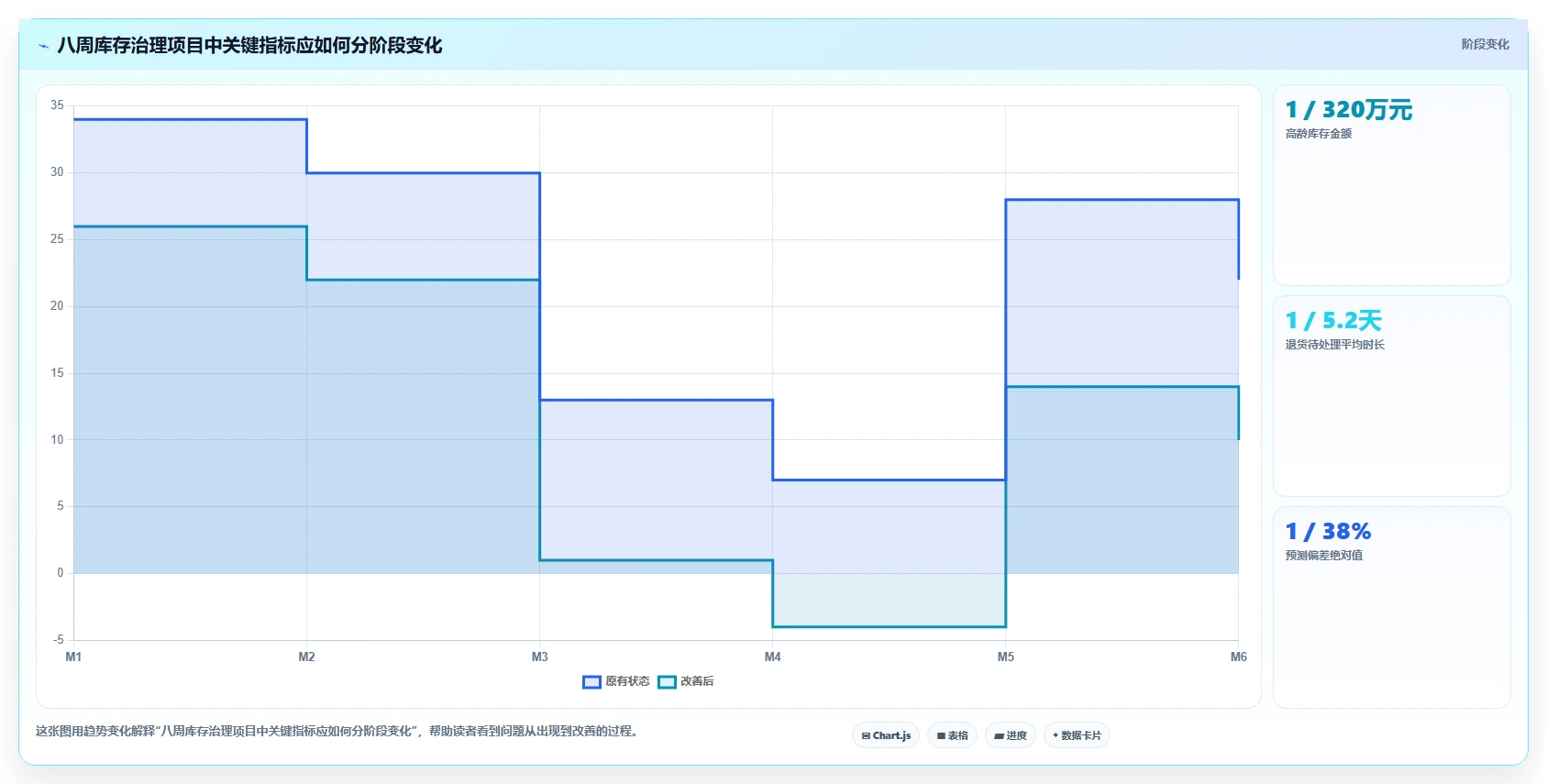
Task: Click the value 1 / 38%
Action: coord(1328,532)
